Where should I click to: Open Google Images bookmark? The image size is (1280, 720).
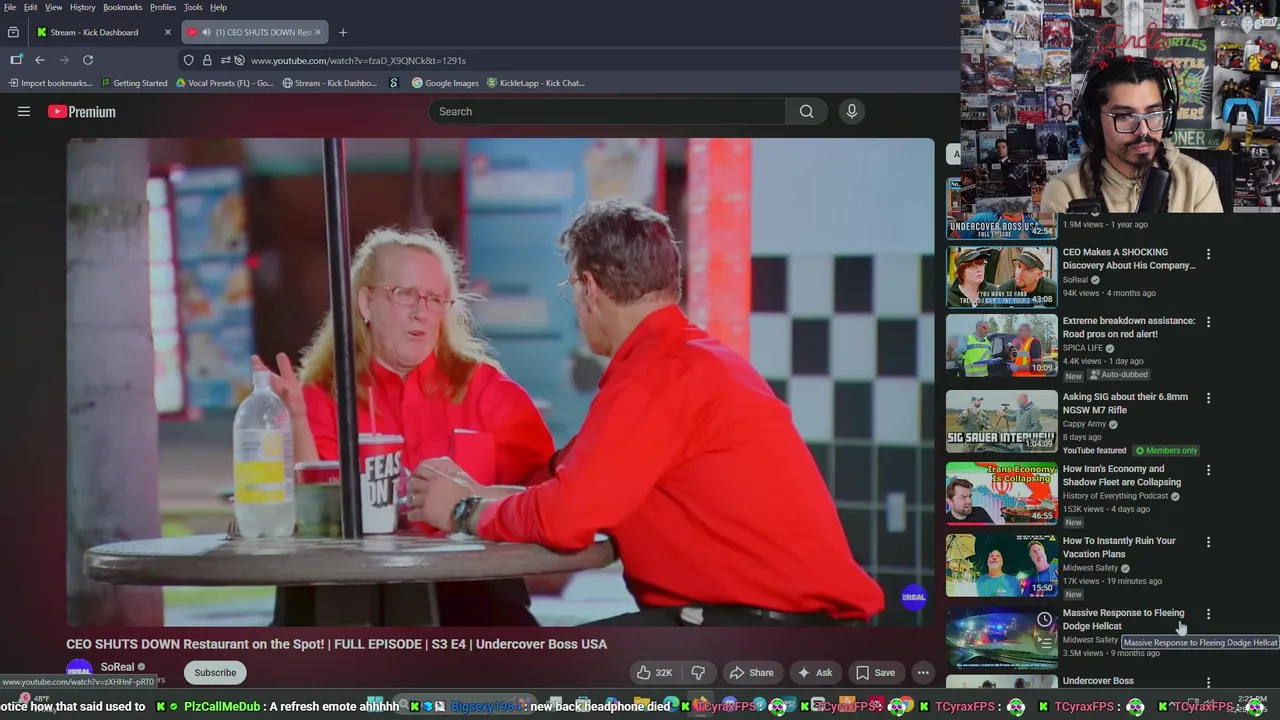pos(446,83)
